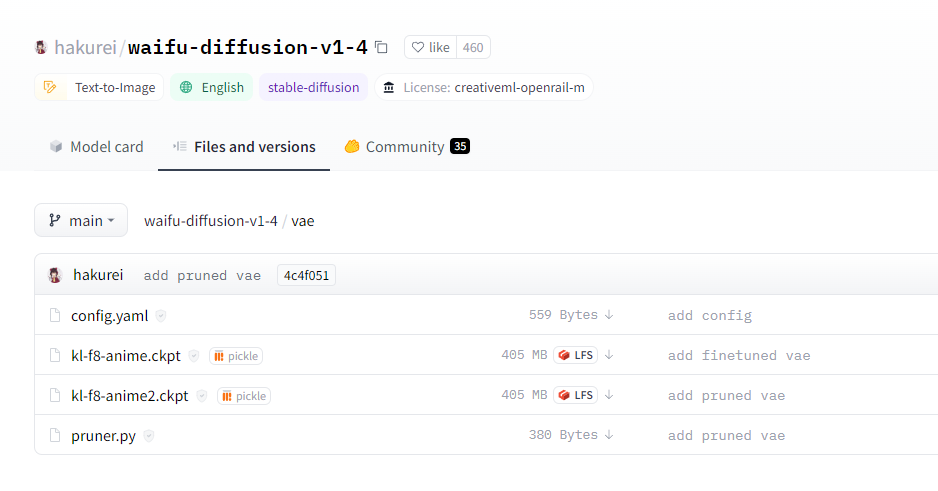The image size is (938, 491).
Task: Click the heart like button
Action: coord(431,47)
